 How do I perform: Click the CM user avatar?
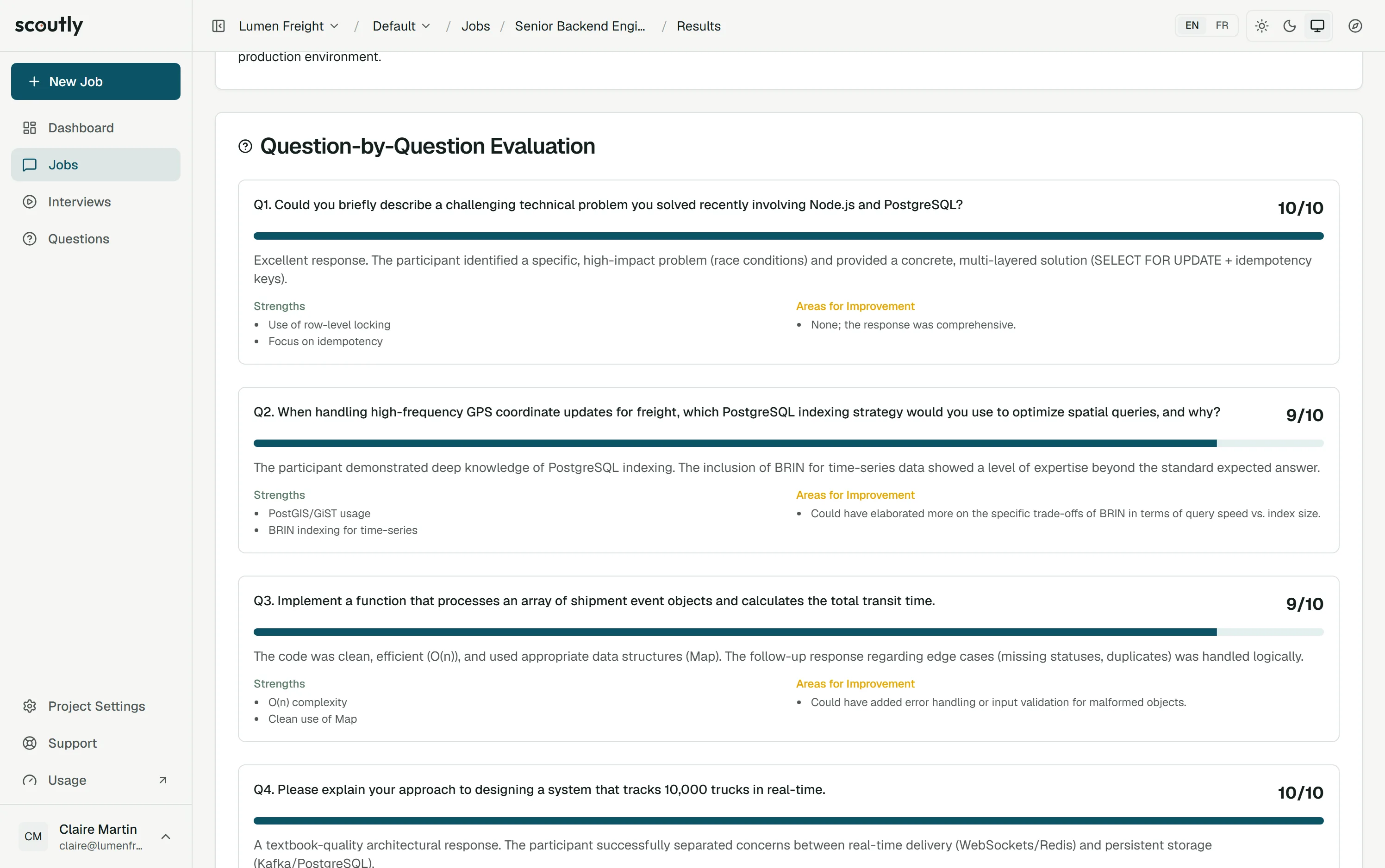[33, 837]
